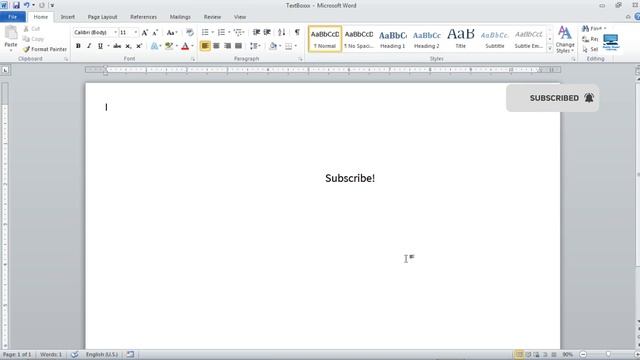Viewport: 640px width, 360px height.
Task: Click the Borders icon
Action: (x=289, y=46)
